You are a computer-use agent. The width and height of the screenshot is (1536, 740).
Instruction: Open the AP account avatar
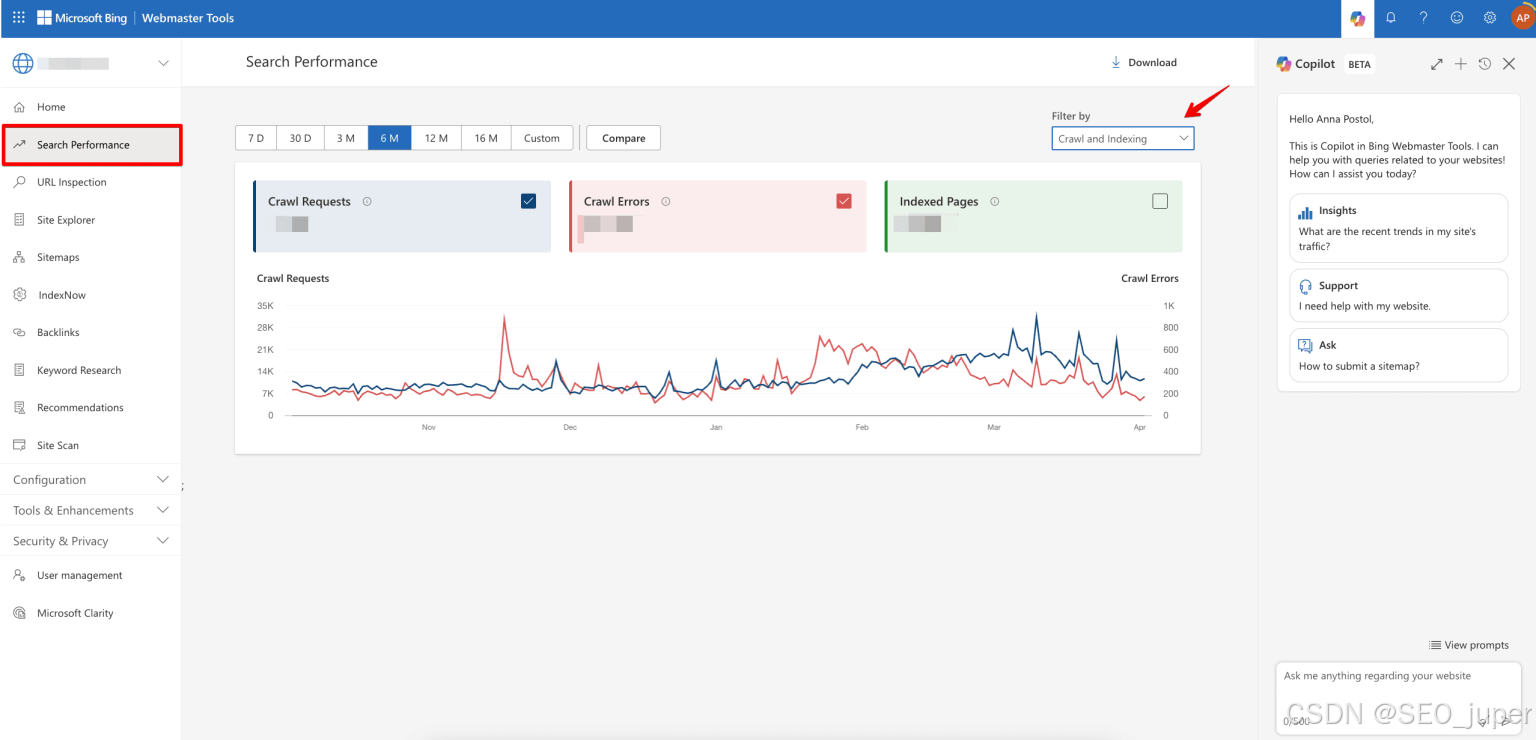click(x=1522, y=18)
